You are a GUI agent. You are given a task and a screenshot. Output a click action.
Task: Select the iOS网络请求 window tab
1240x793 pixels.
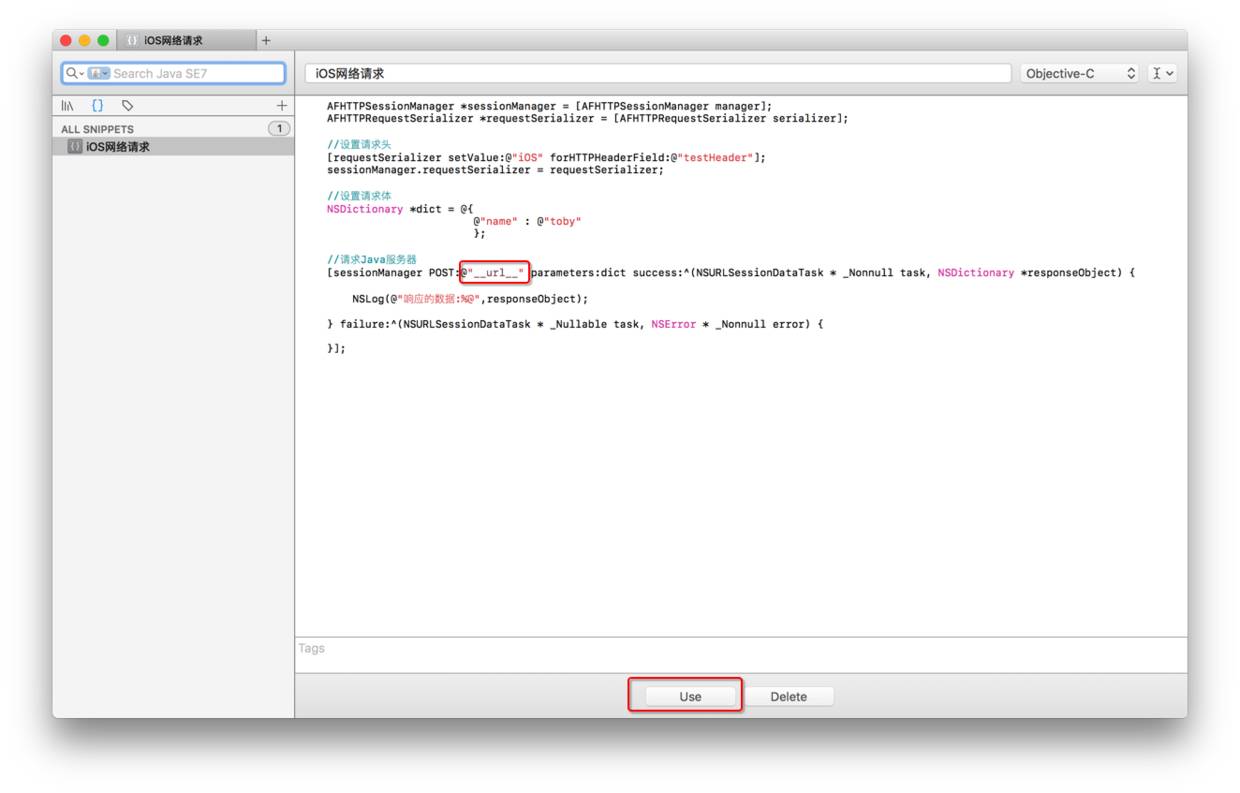pyautogui.click(x=186, y=41)
